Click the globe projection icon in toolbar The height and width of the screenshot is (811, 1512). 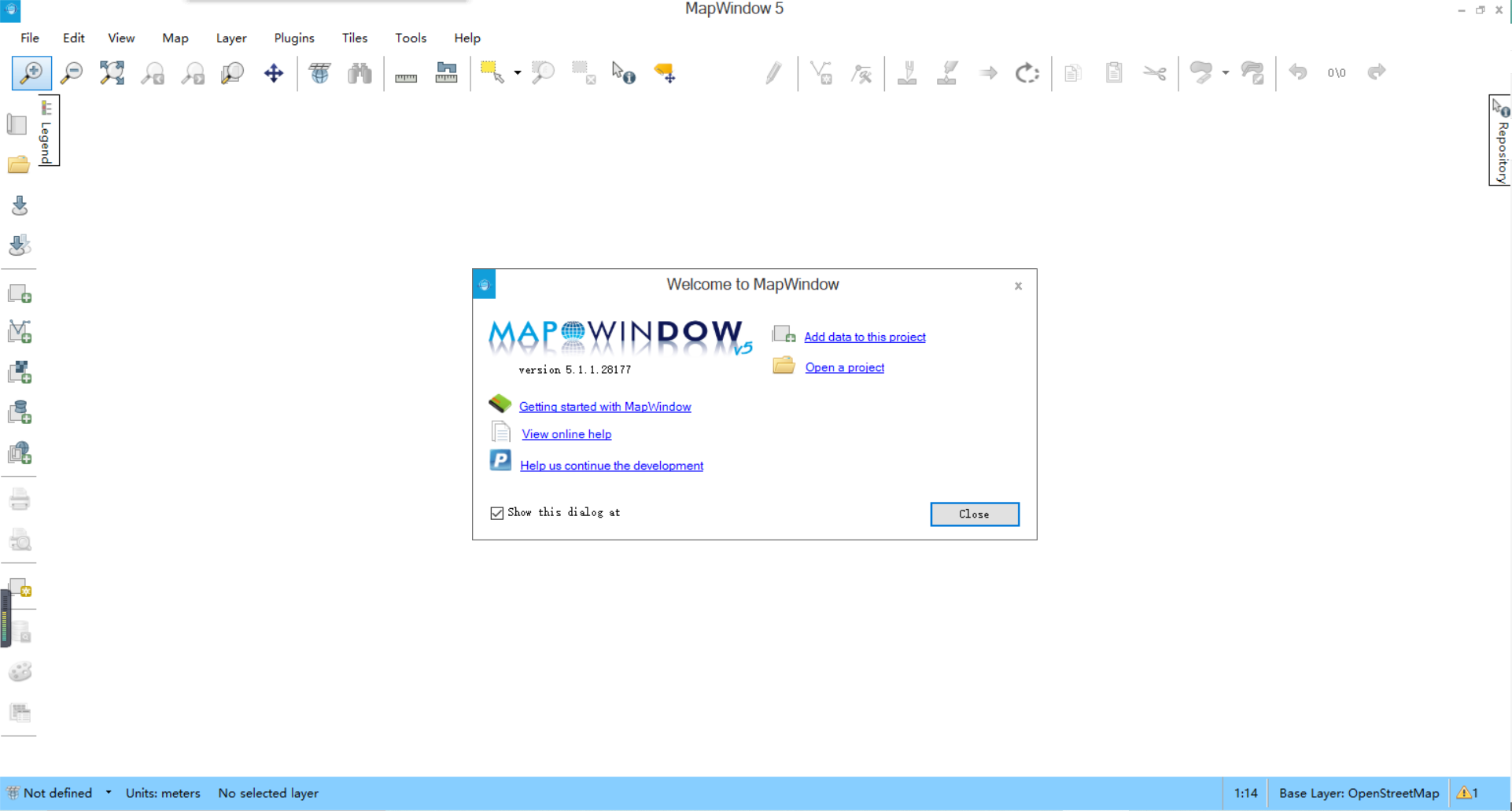319,73
